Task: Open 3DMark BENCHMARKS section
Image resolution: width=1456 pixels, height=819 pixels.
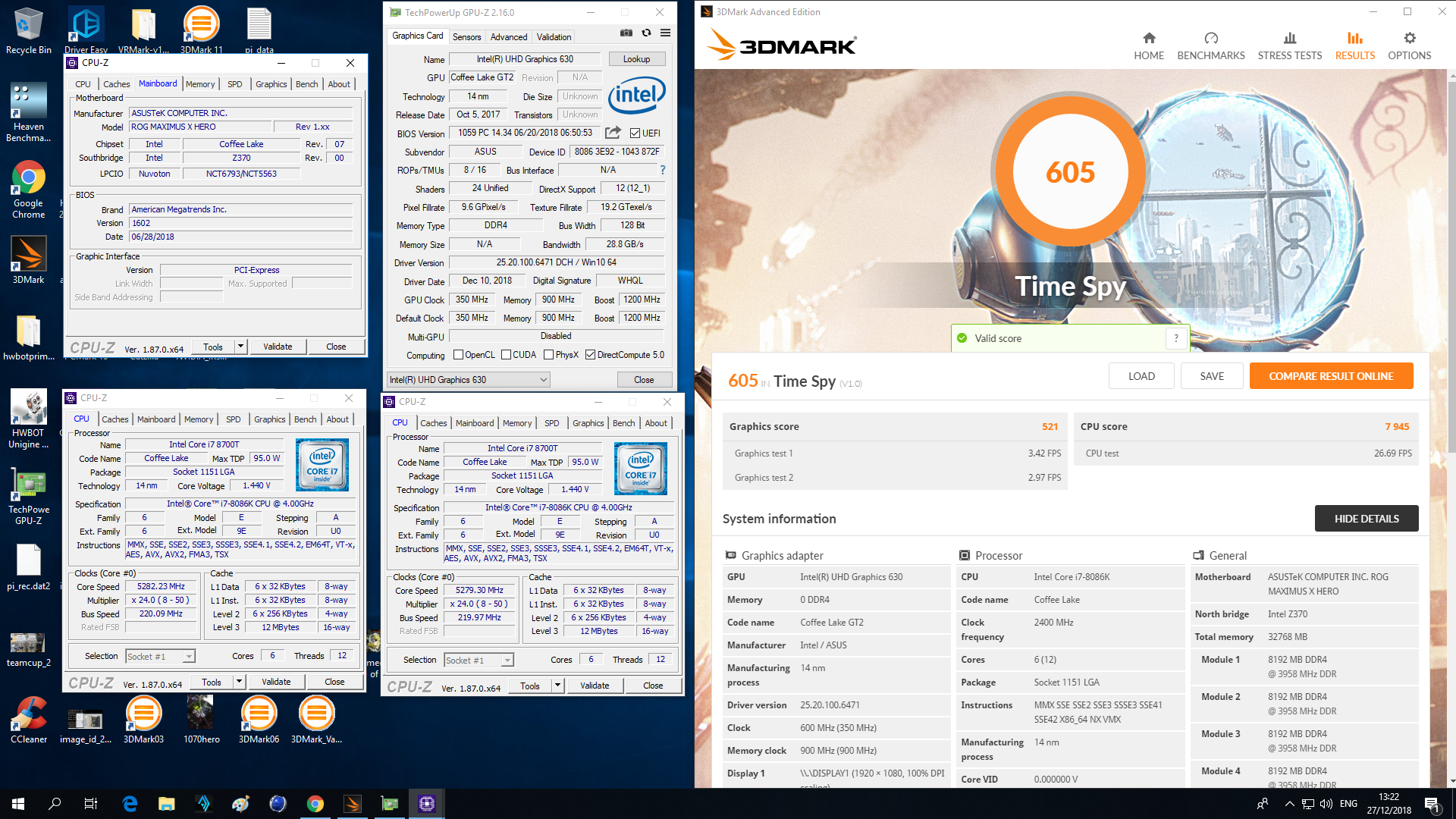Action: click(1210, 46)
